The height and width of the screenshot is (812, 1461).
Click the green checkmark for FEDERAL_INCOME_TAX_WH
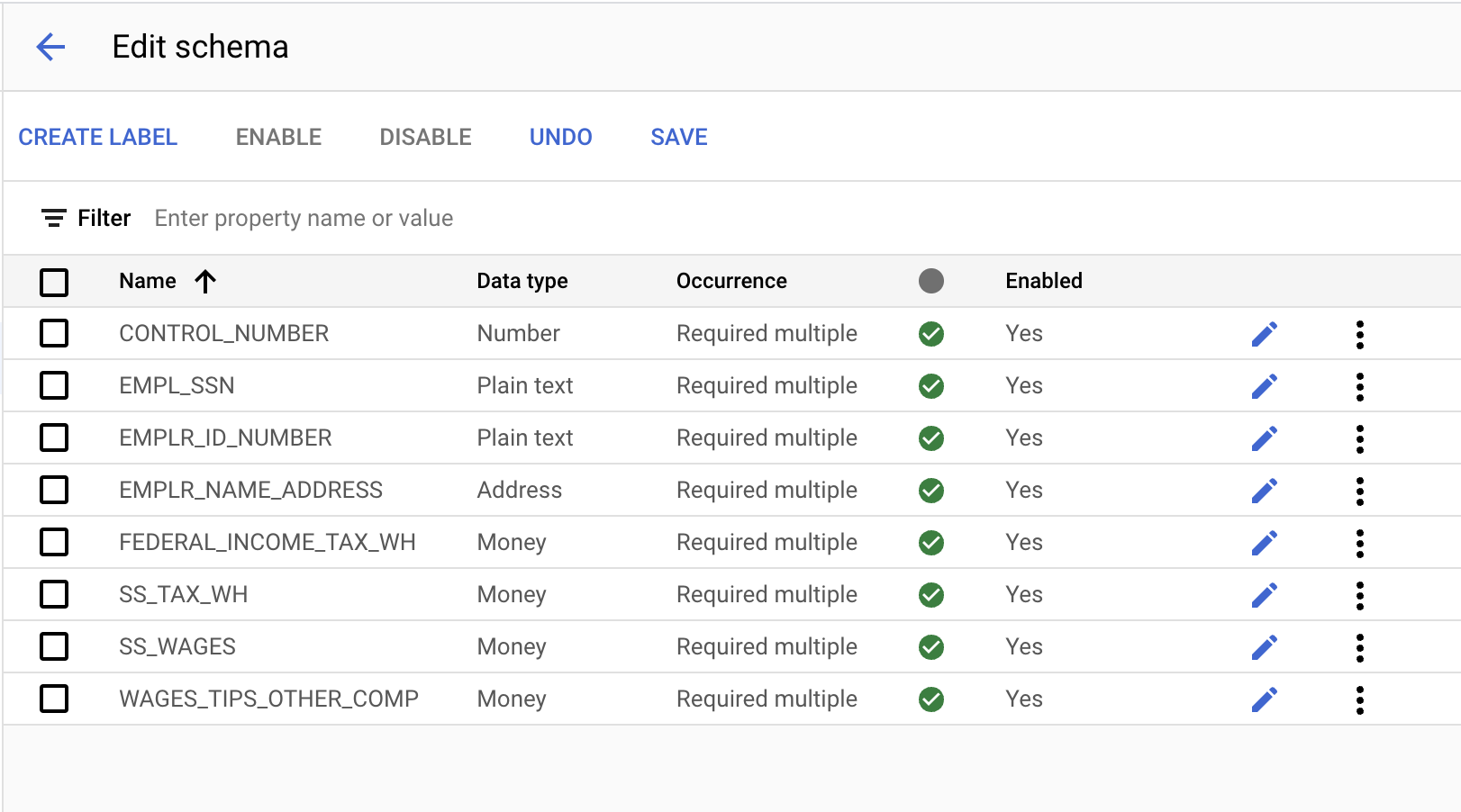pos(930,542)
